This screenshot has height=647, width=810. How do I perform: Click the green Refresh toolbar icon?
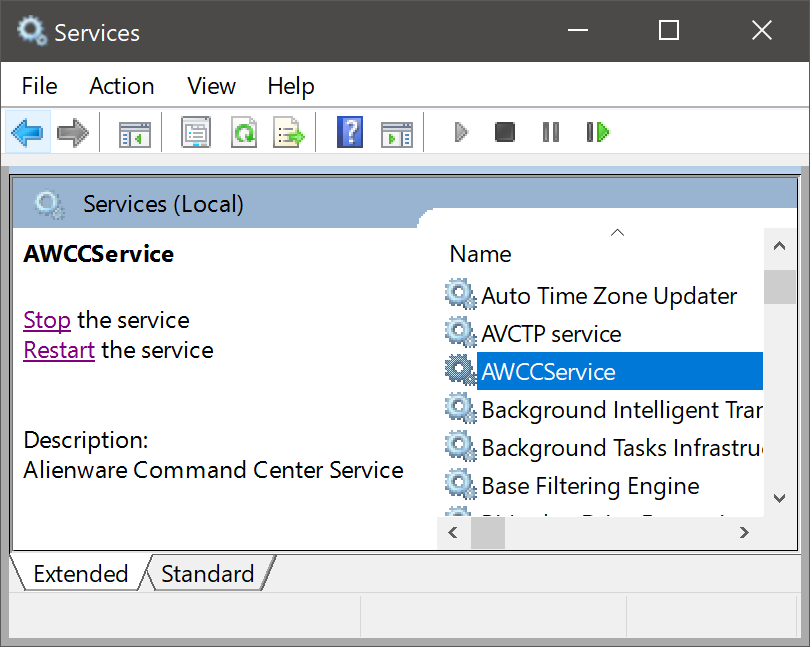point(243,132)
